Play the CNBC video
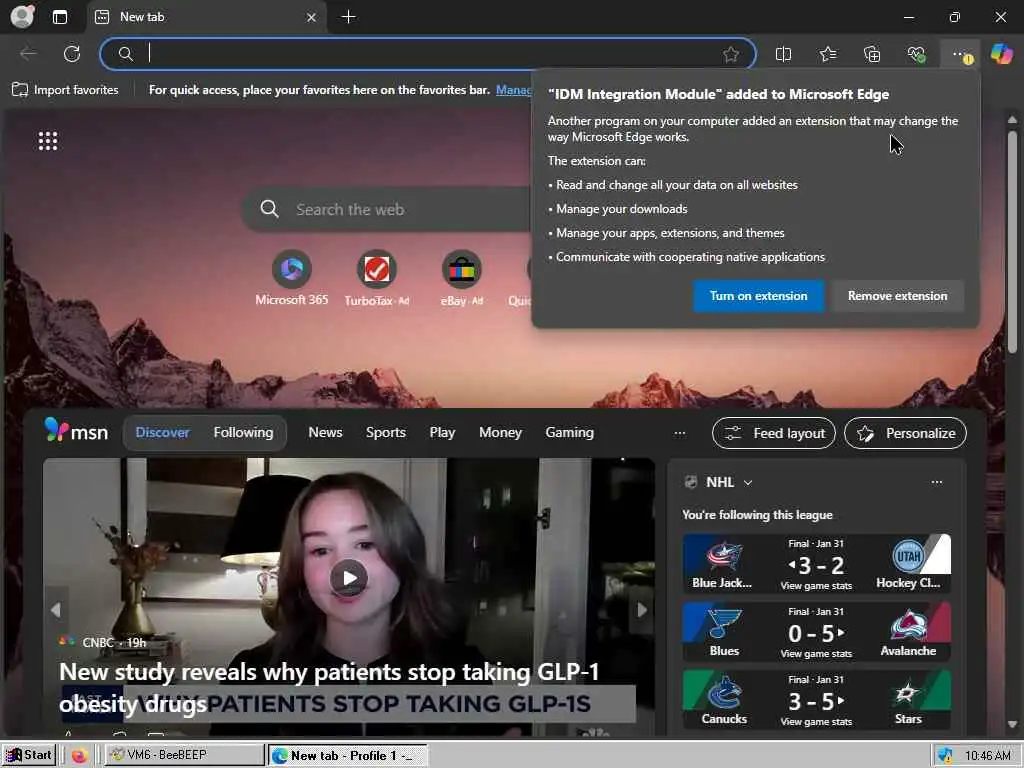 (349, 578)
